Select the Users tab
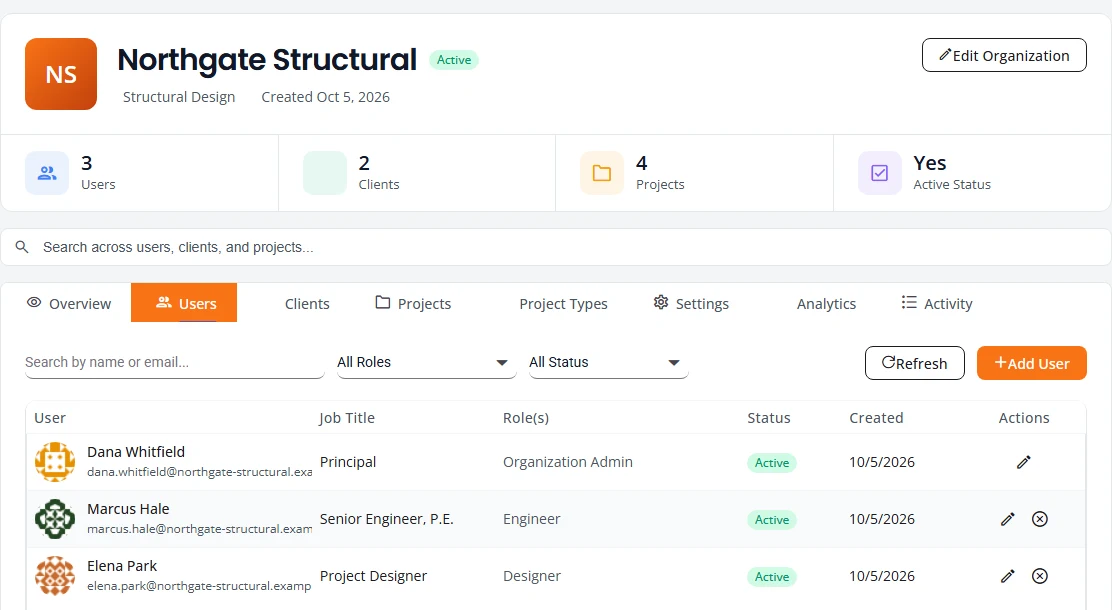 pyautogui.click(x=184, y=303)
